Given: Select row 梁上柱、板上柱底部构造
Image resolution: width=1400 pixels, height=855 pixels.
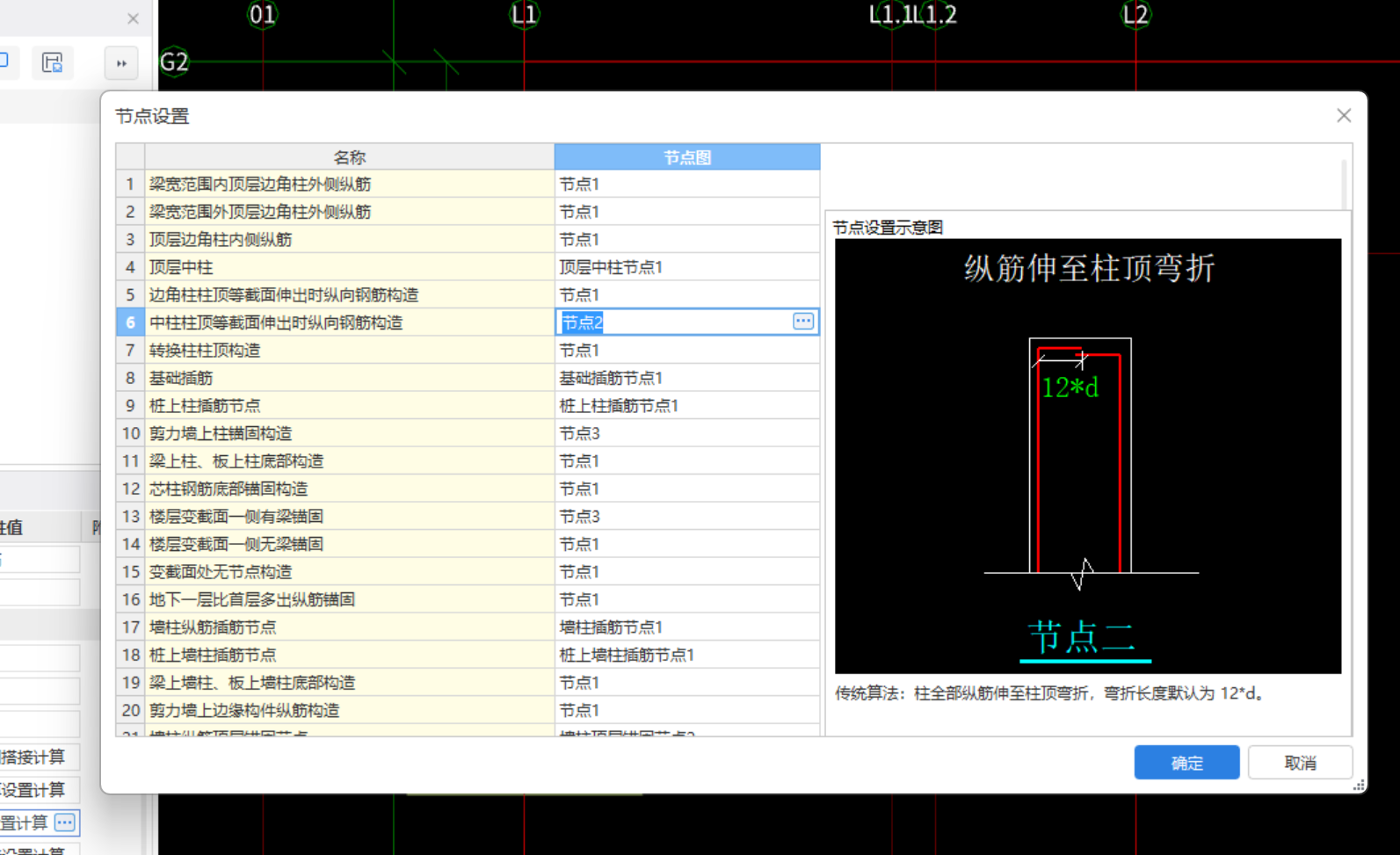Looking at the screenshot, I should coord(349,460).
